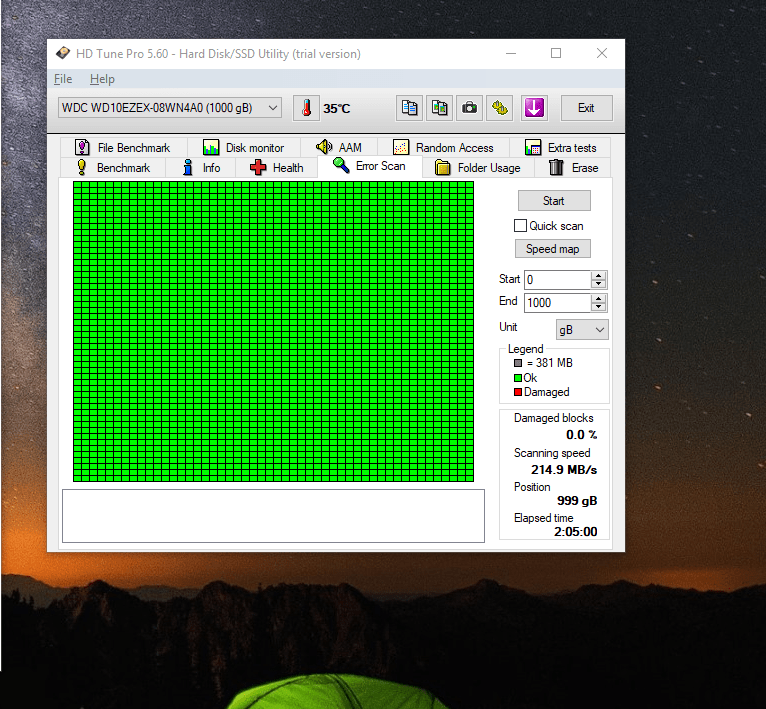Click the 0.0 % damaged blocks value
The width and height of the screenshot is (766, 709).
click(x=581, y=434)
